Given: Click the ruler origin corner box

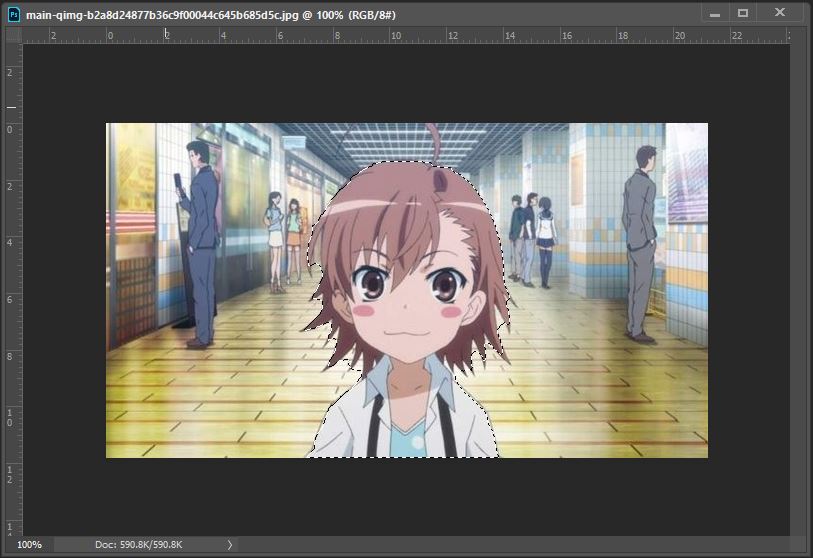Looking at the screenshot, I should (13, 35).
